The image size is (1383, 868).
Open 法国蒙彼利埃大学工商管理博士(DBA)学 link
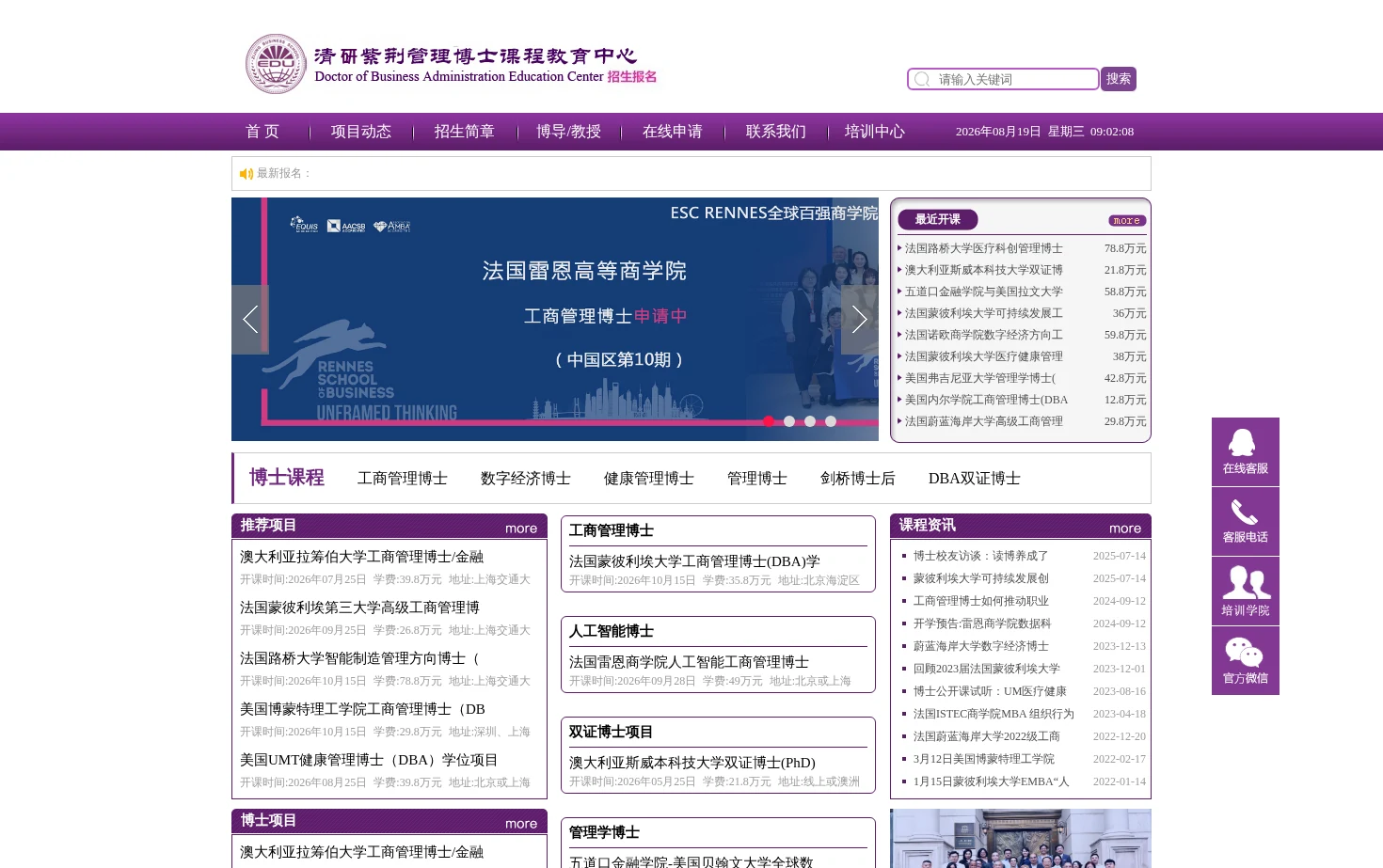(x=694, y=561)
